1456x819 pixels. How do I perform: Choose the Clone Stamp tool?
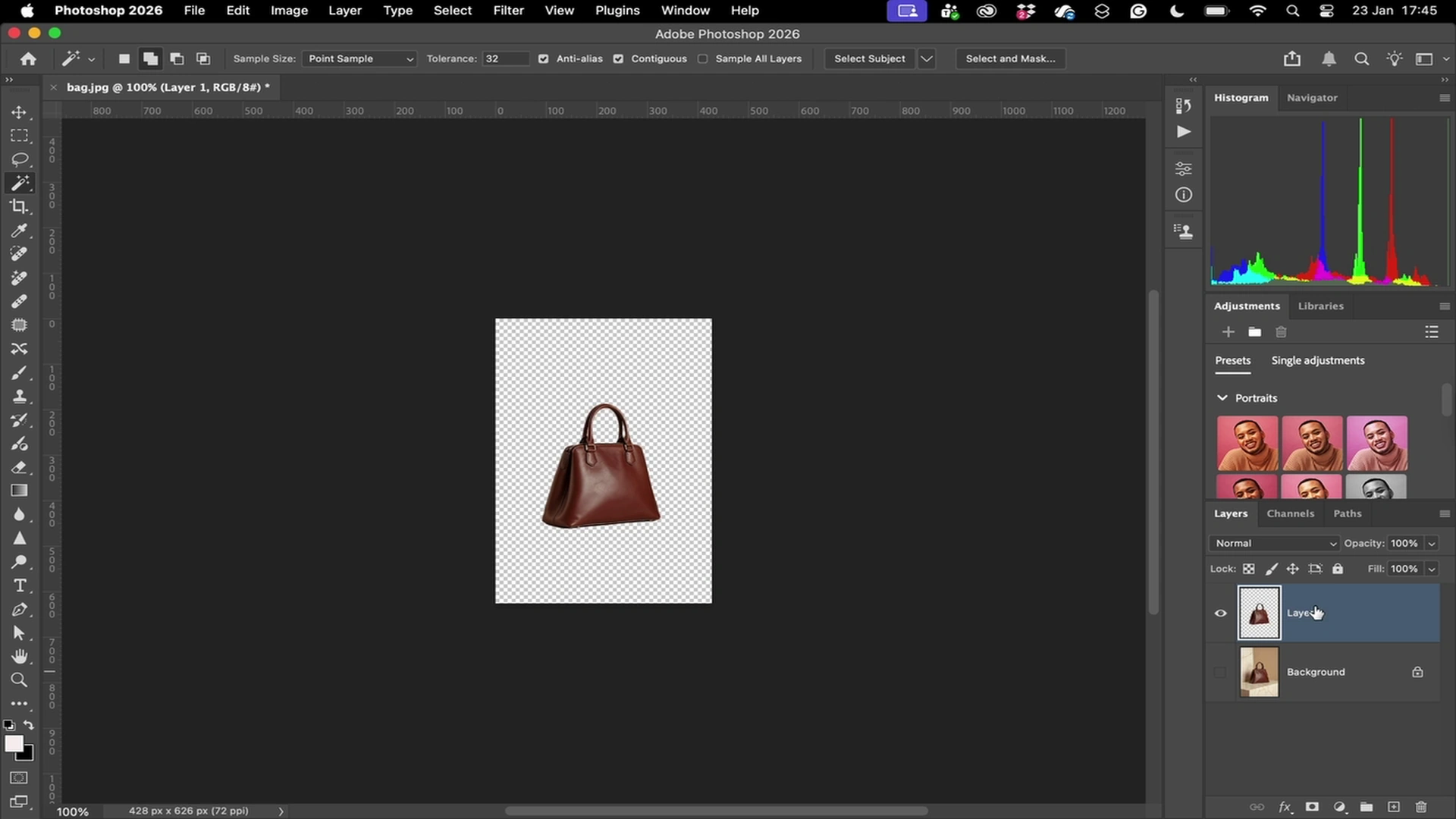pyautogui.click(x=19, y=397)
